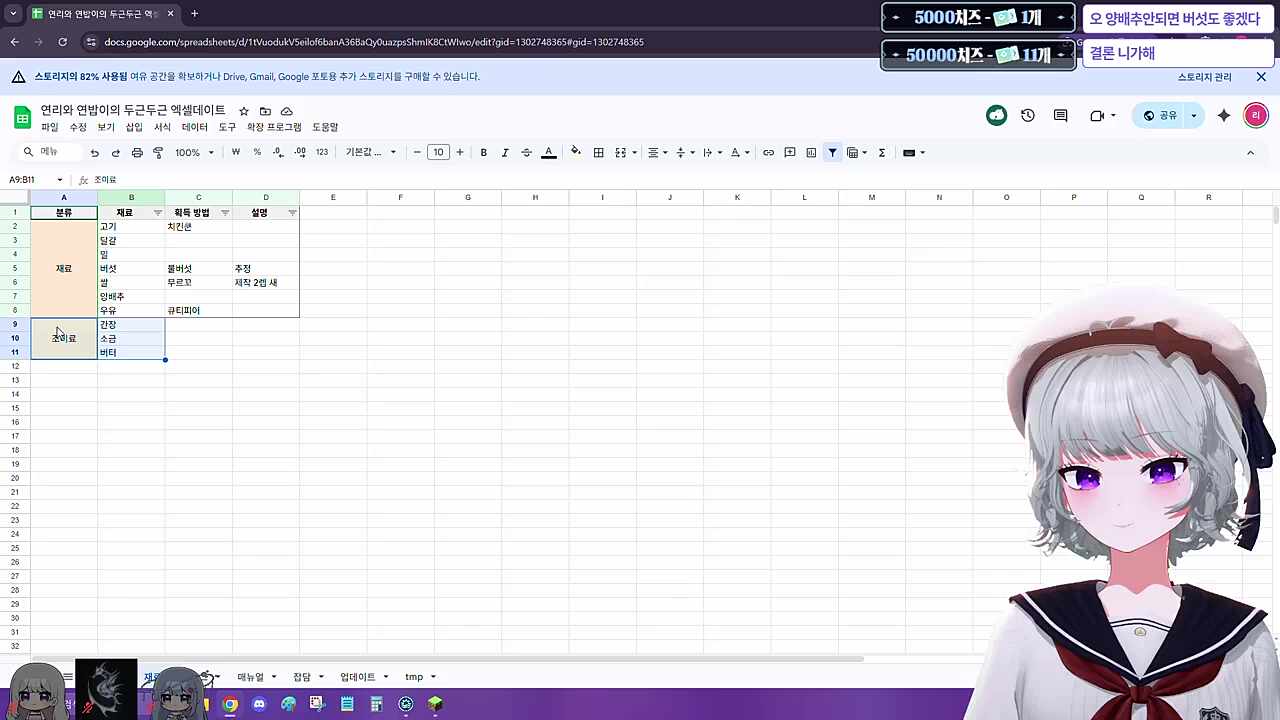Image resolution: width=1280 pixels, height=720 pixels.
Task: Open the font family dropdown
Action: [x=370, y=153]
